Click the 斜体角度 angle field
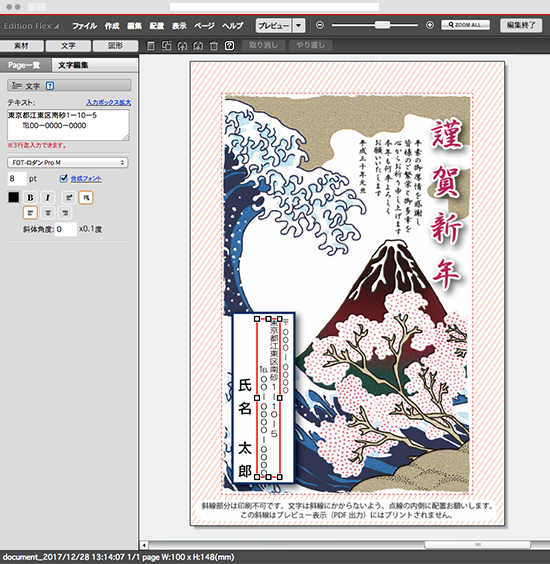Screen dimensions: 550x564 tap(66, 229)
